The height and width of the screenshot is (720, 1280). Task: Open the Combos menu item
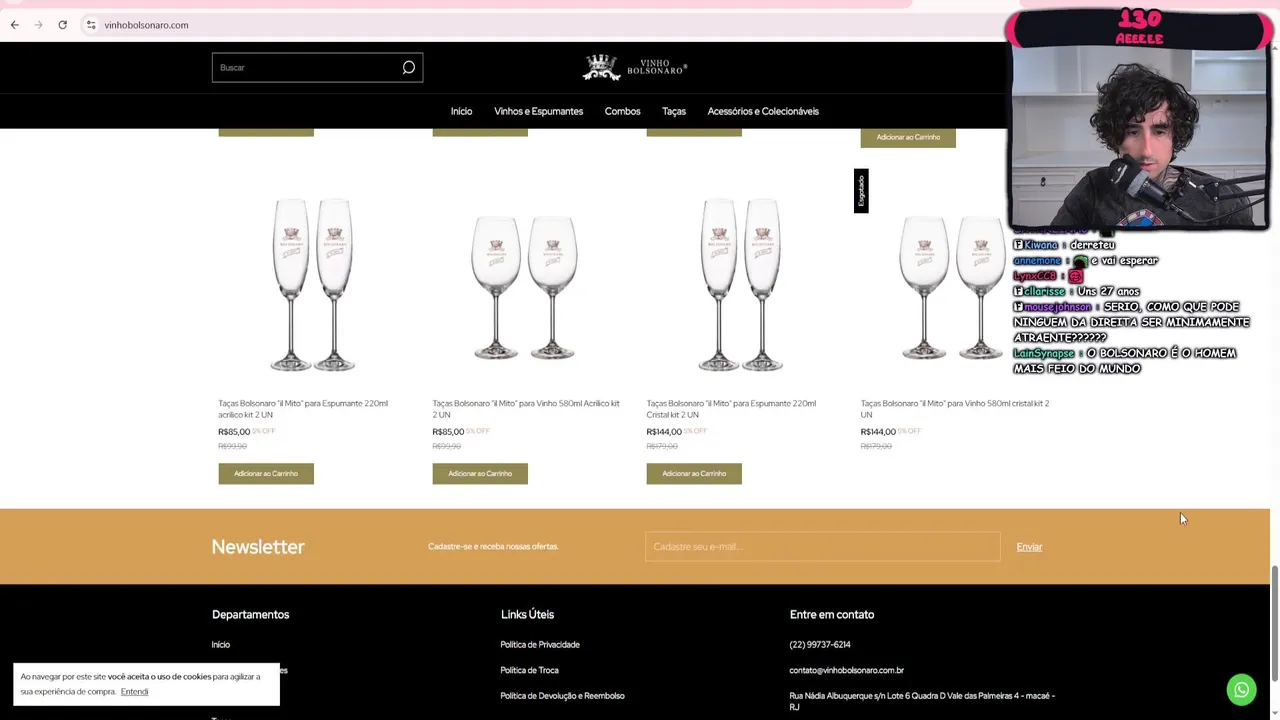[622, 111]
